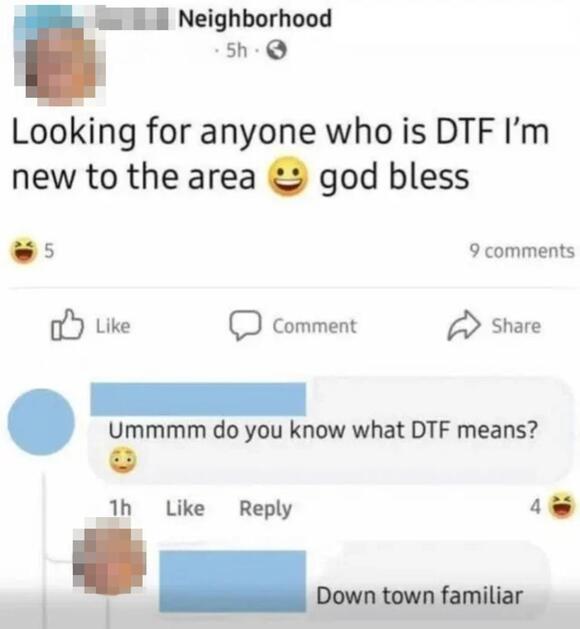Click the Down town familiar reply bubble
Image resolution: width=580 pixels, height=629 pixels.
[353, 582]
